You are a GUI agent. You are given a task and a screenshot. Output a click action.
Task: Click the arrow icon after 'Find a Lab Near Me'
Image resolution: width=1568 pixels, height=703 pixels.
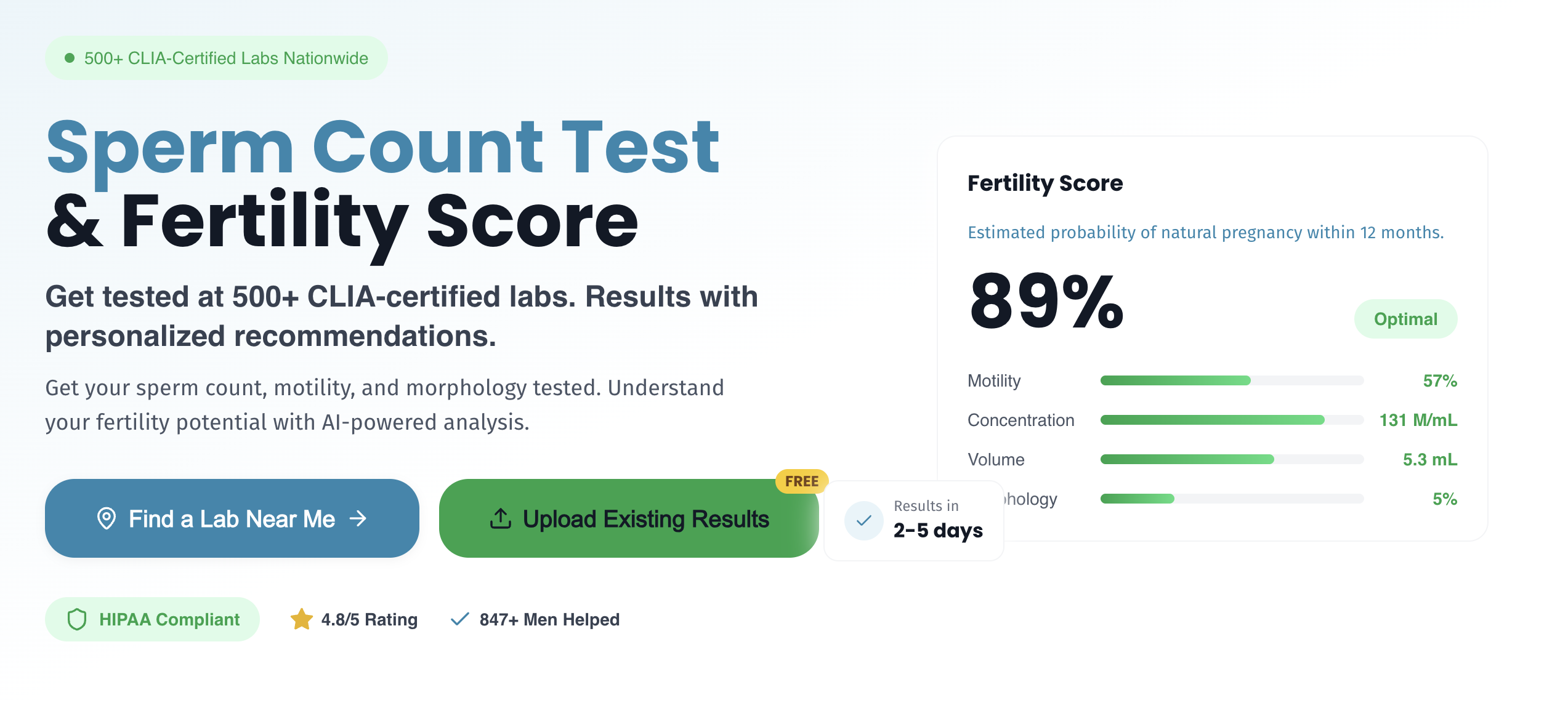point(357,519)
